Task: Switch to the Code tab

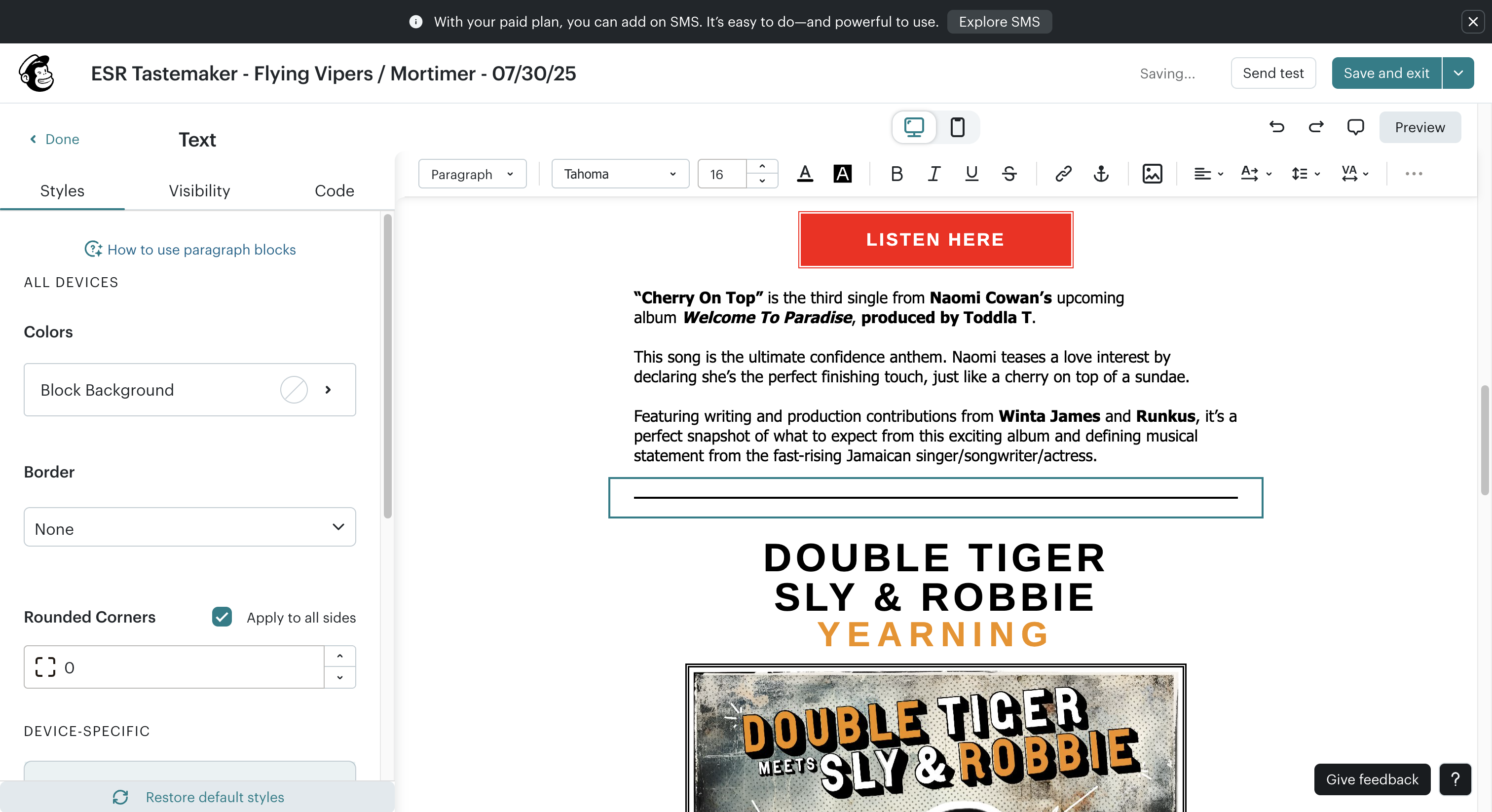Action: click(x=334, y=190)
